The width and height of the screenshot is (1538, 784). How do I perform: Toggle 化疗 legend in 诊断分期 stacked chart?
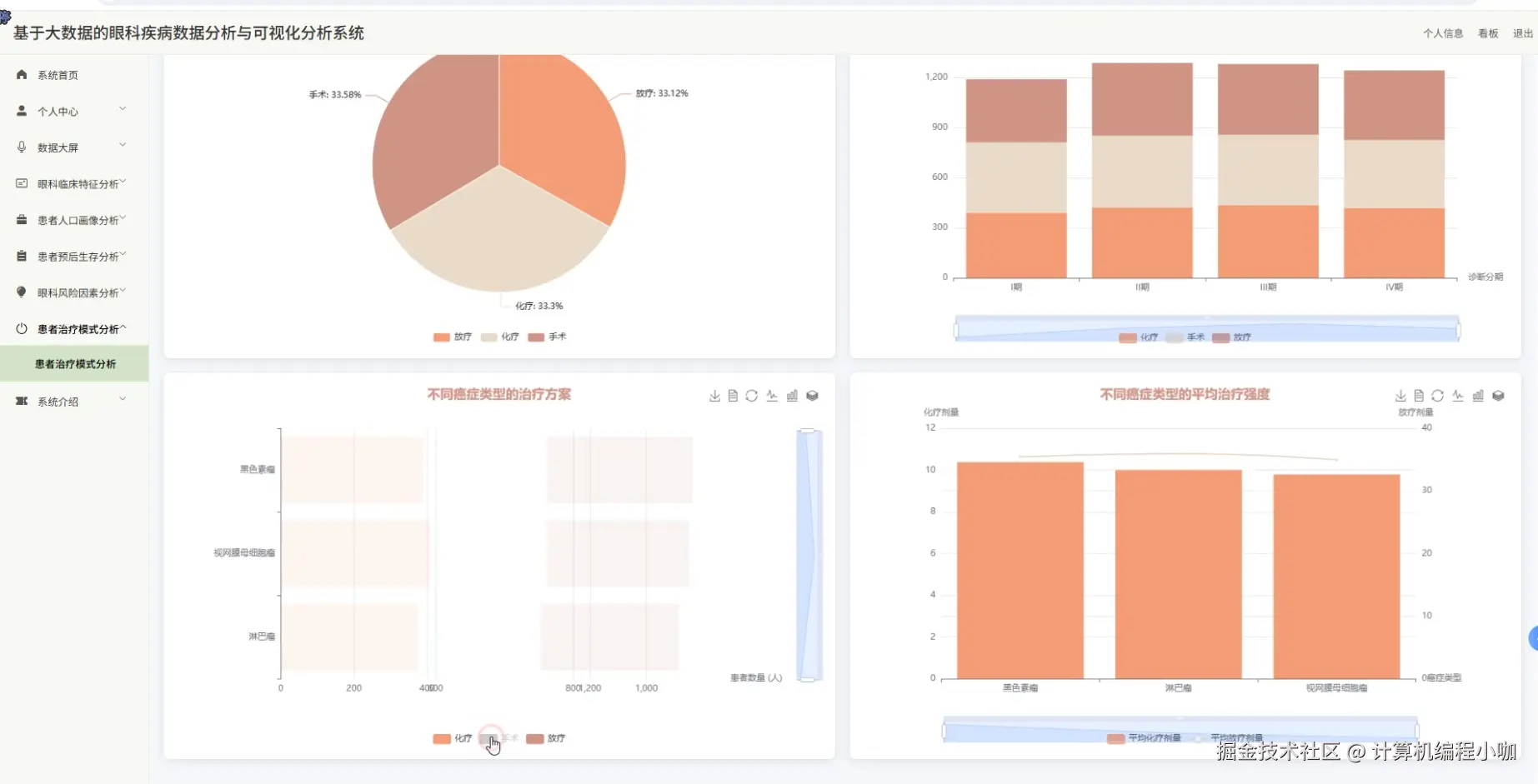click(1139, 337)
